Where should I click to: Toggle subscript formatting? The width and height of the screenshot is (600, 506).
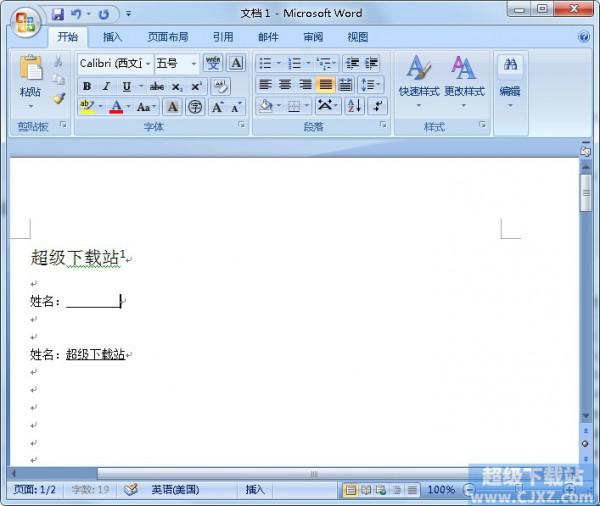click(x=177, y=87)
